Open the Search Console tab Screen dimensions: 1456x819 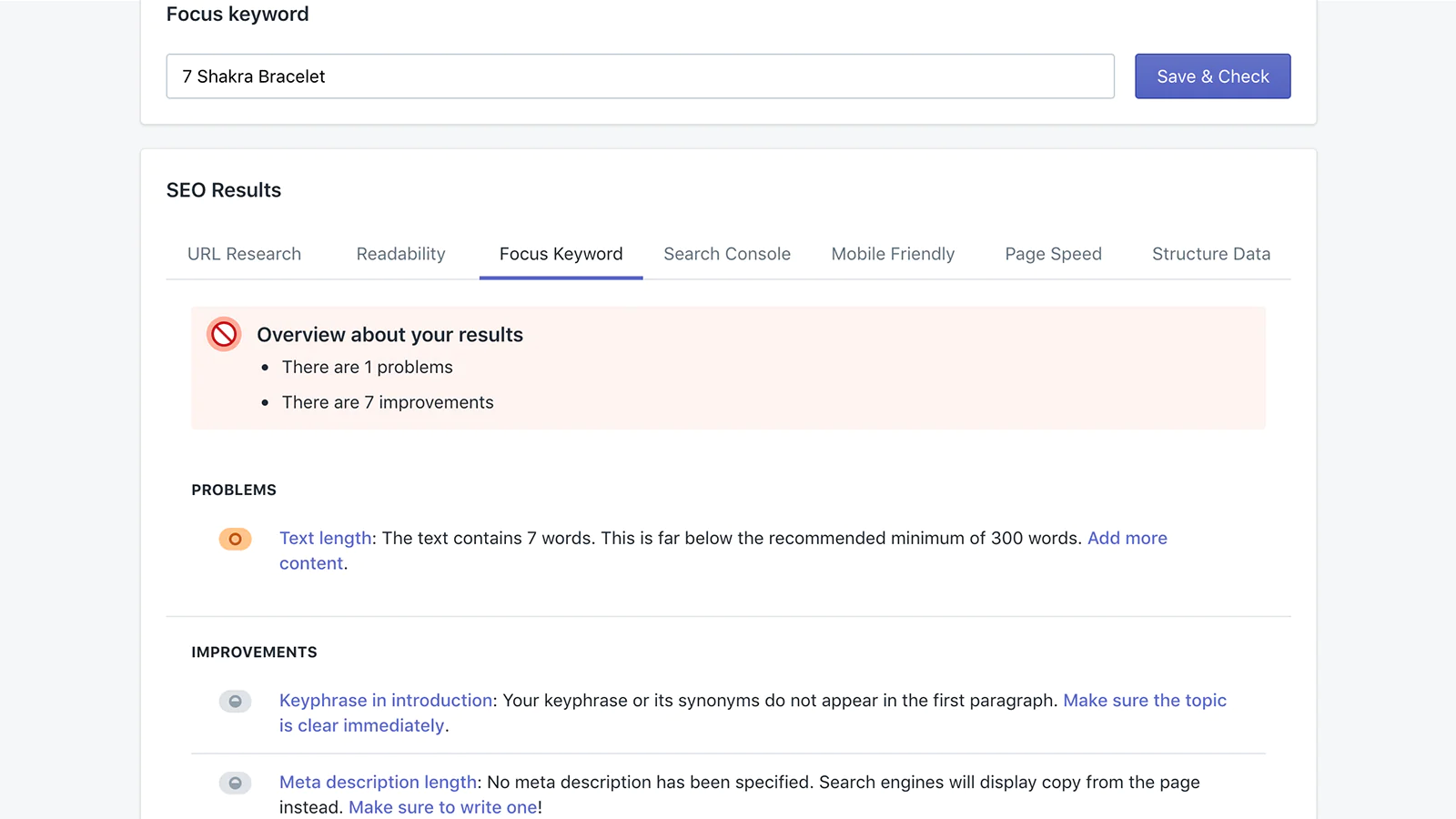[x=726, y=254]
